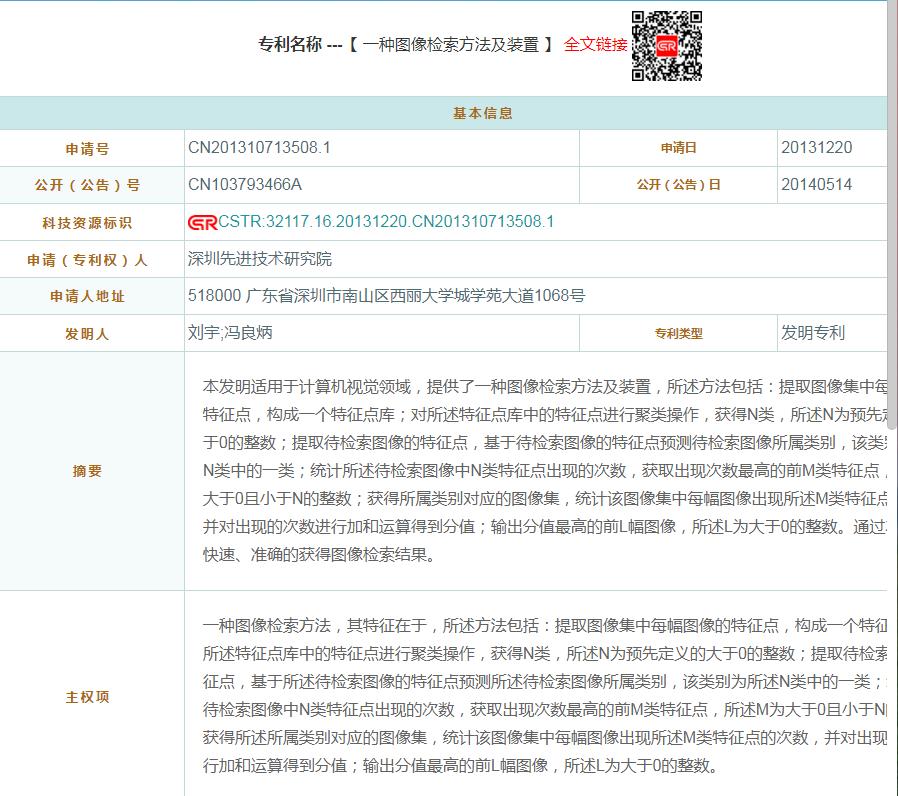
Task: Open the 全文链接 full-text link
Action: click(595, 45)
